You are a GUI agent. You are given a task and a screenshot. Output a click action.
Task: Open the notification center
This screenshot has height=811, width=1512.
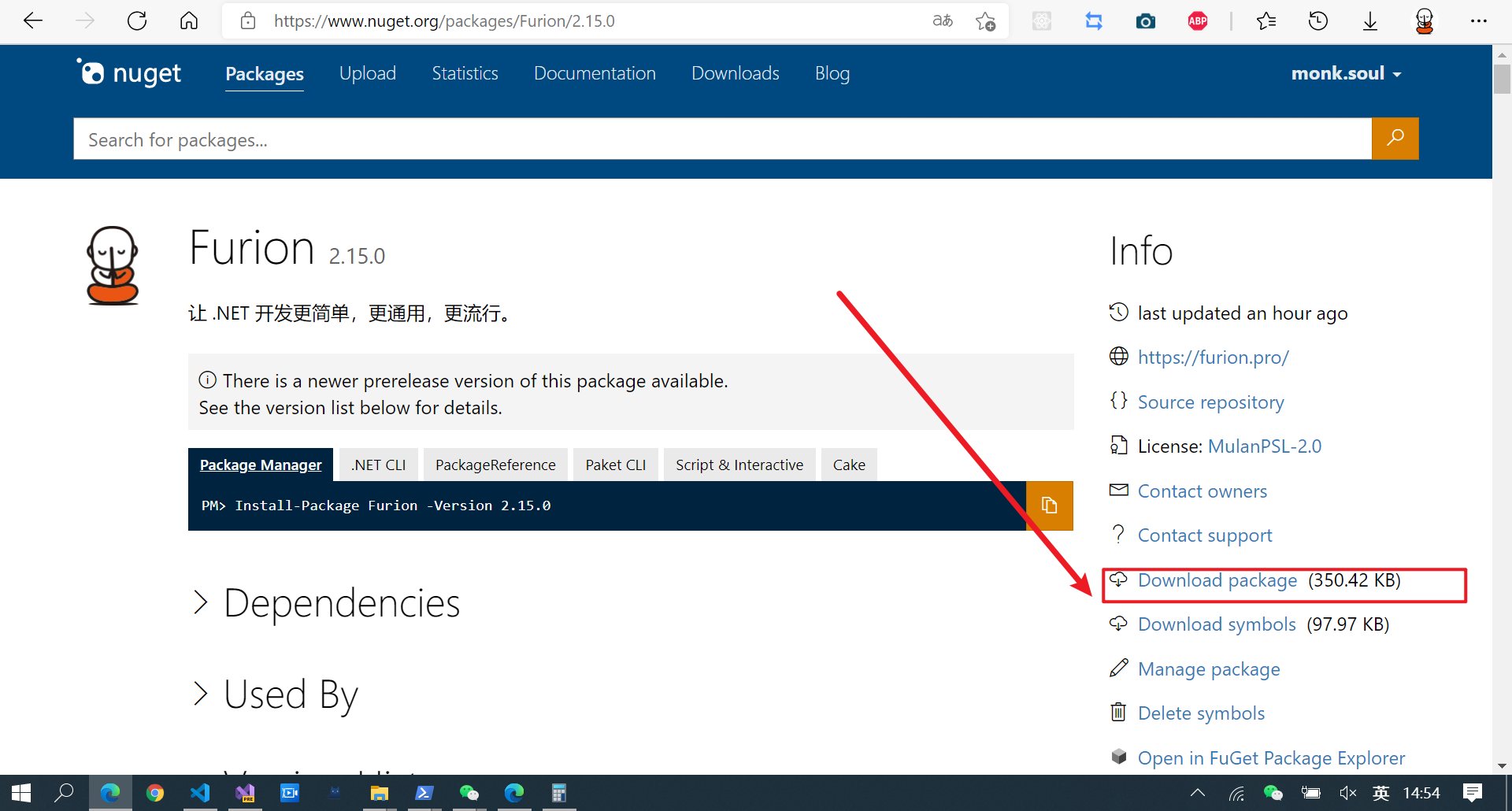(x=1472, y=793)
